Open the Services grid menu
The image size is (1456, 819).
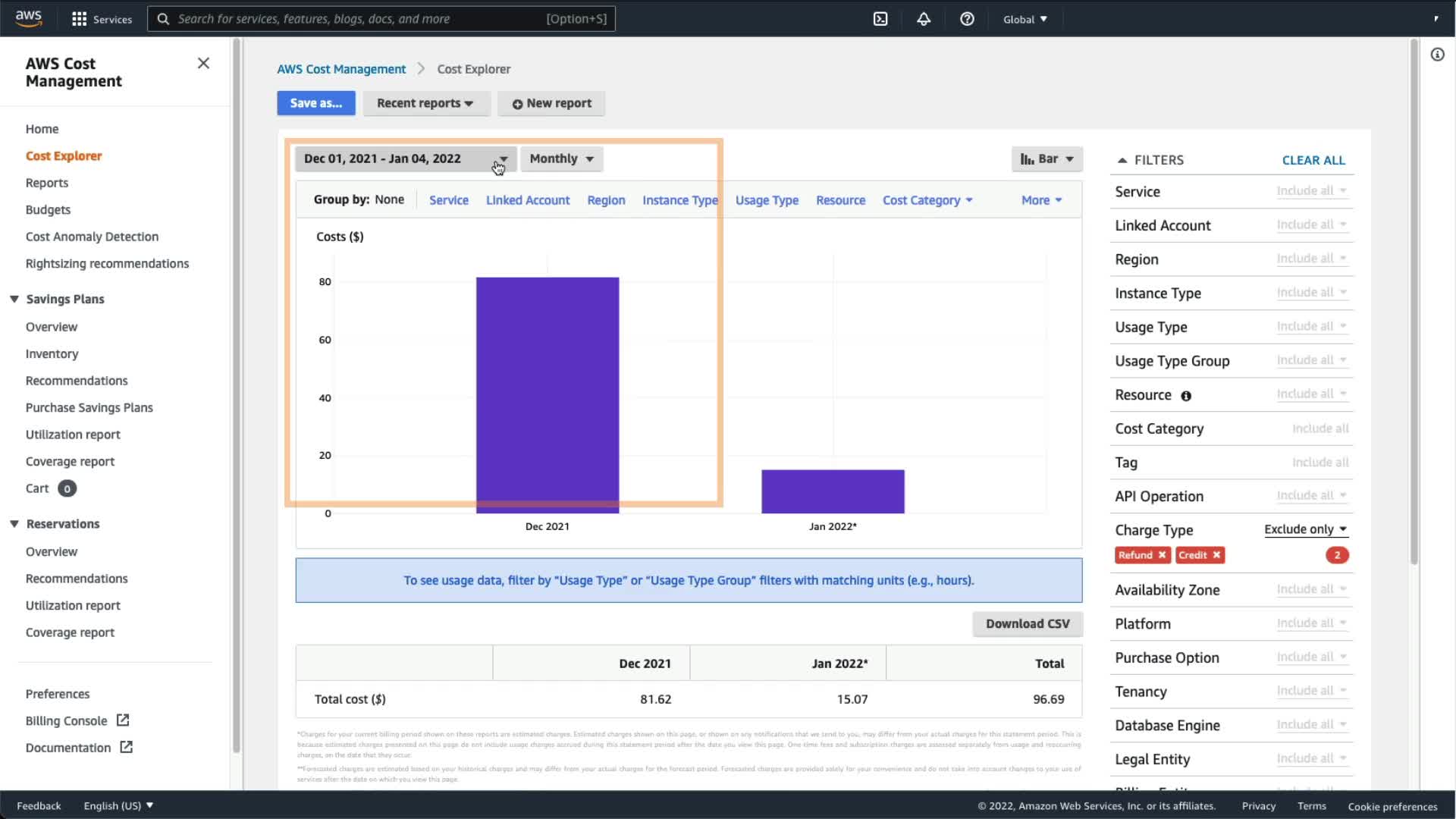coord(79,19)
